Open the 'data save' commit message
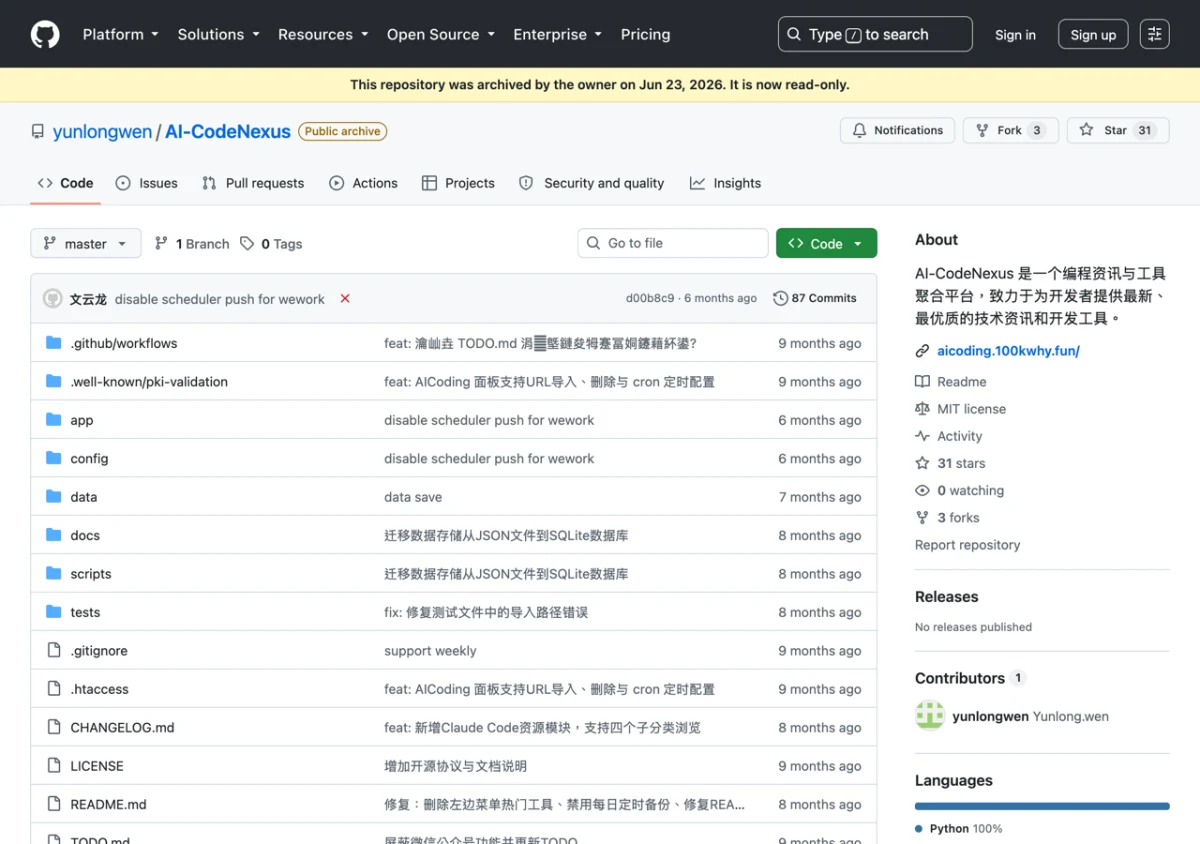 pos(413,497)
